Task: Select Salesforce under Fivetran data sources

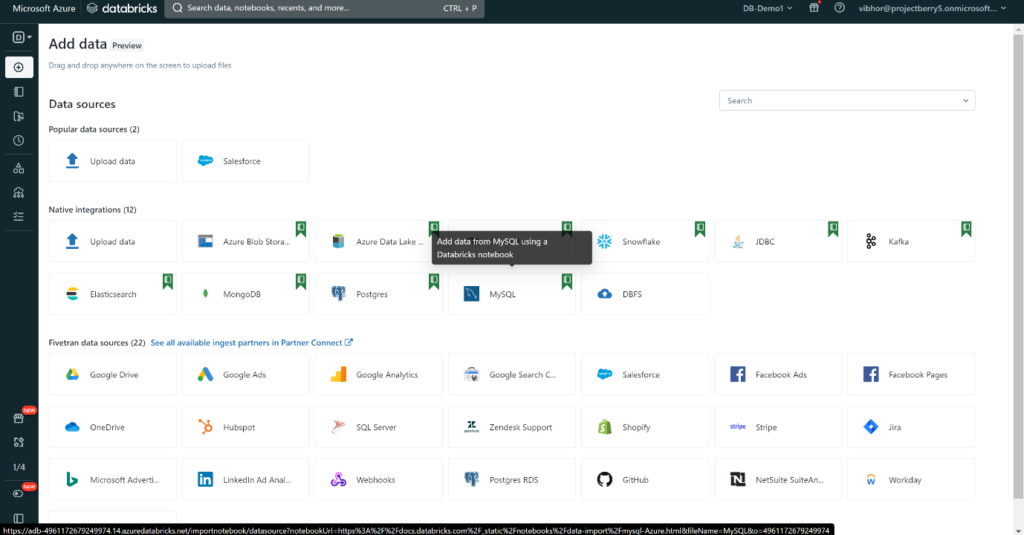Action: pos(645,374)
